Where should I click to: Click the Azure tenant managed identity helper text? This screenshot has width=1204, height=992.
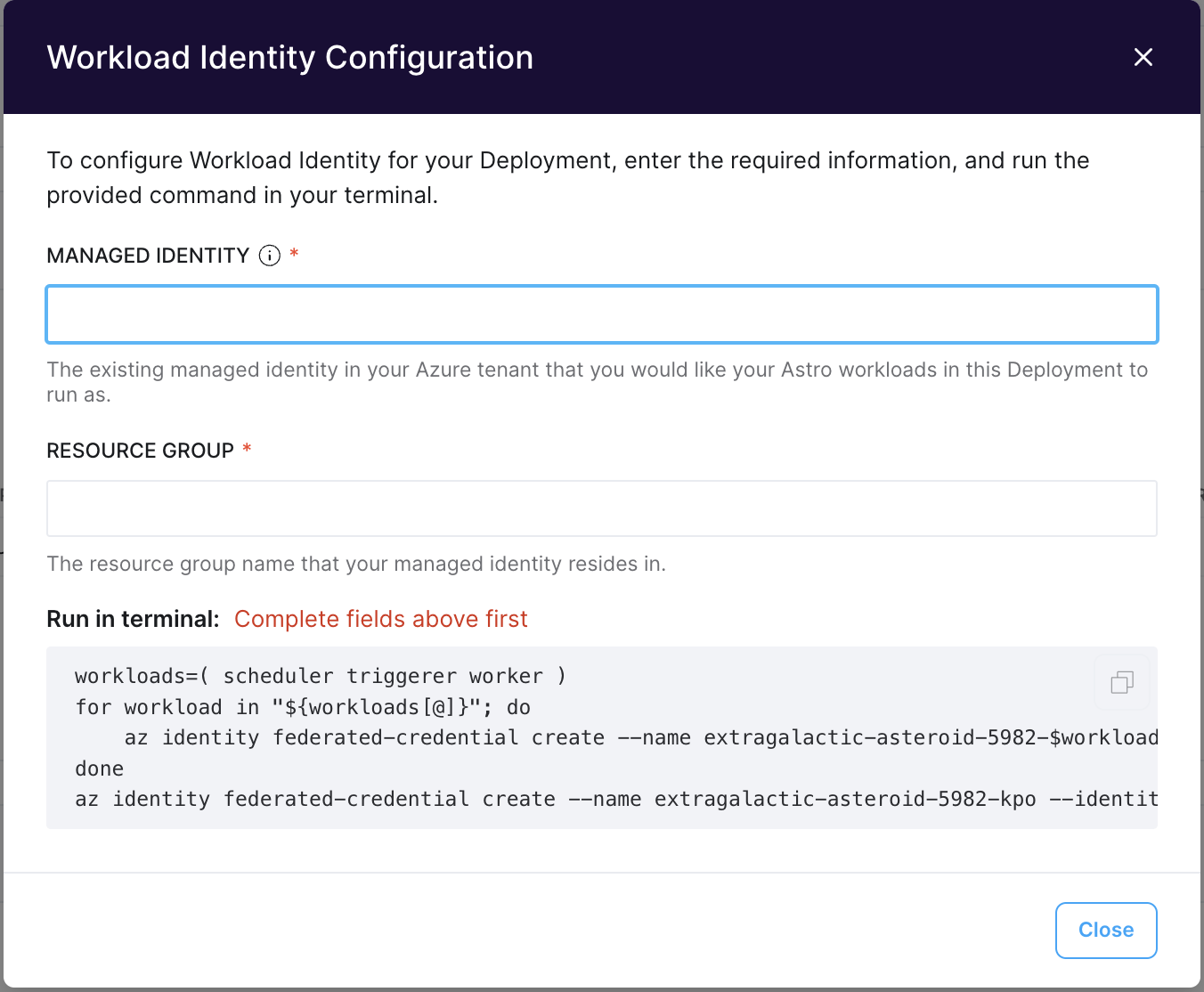coord(597,381)
